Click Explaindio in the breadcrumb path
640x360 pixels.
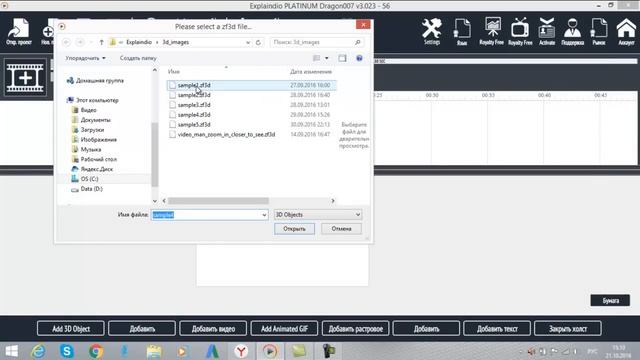(x=139, y=42)
